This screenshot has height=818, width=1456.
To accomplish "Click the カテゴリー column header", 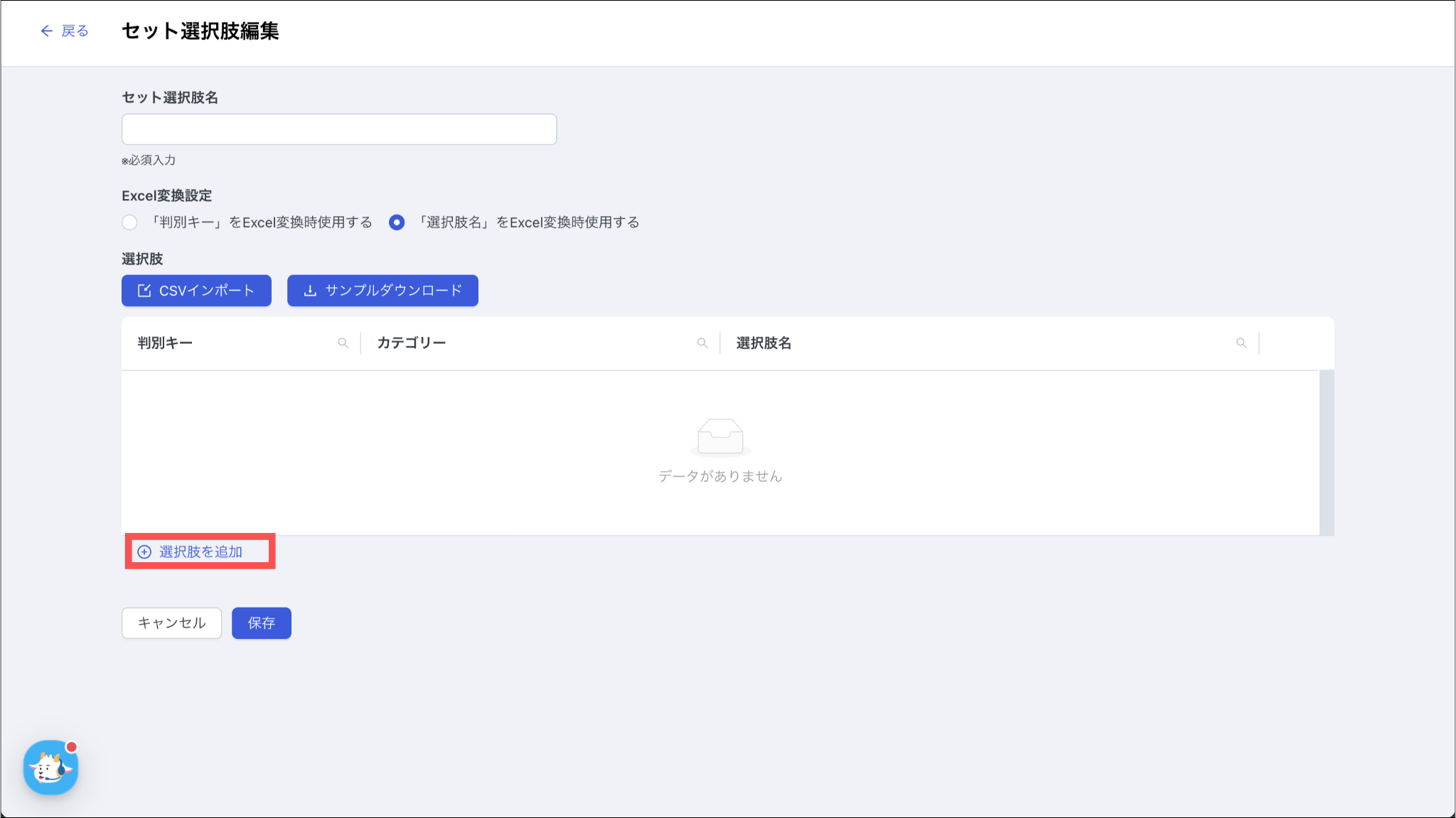I will click(x=411, y=343).
